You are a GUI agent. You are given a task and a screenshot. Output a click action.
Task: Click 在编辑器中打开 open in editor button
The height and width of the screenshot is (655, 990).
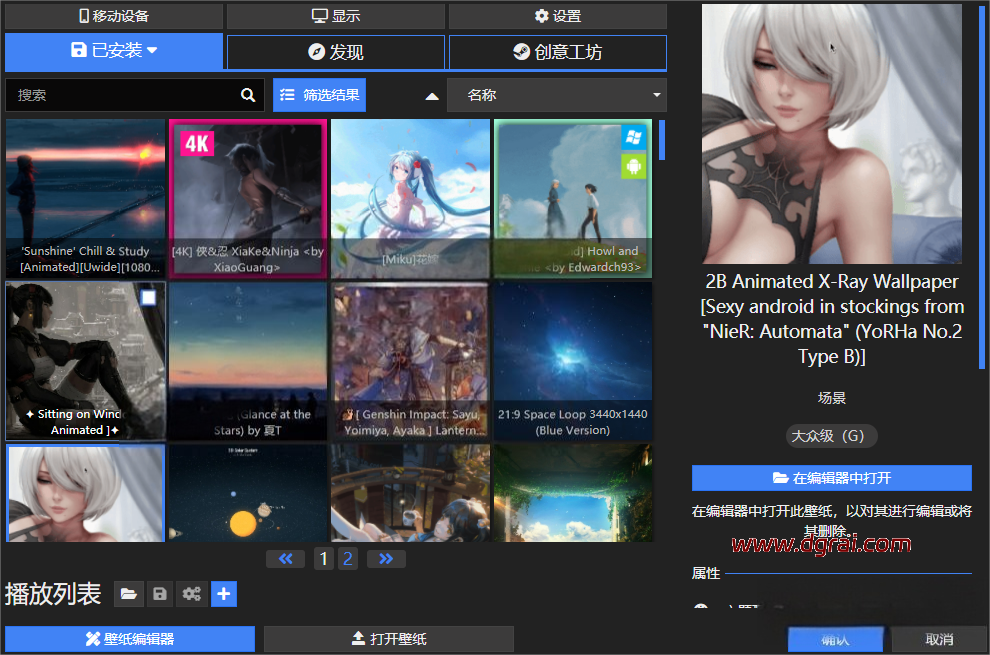(831, 478)
